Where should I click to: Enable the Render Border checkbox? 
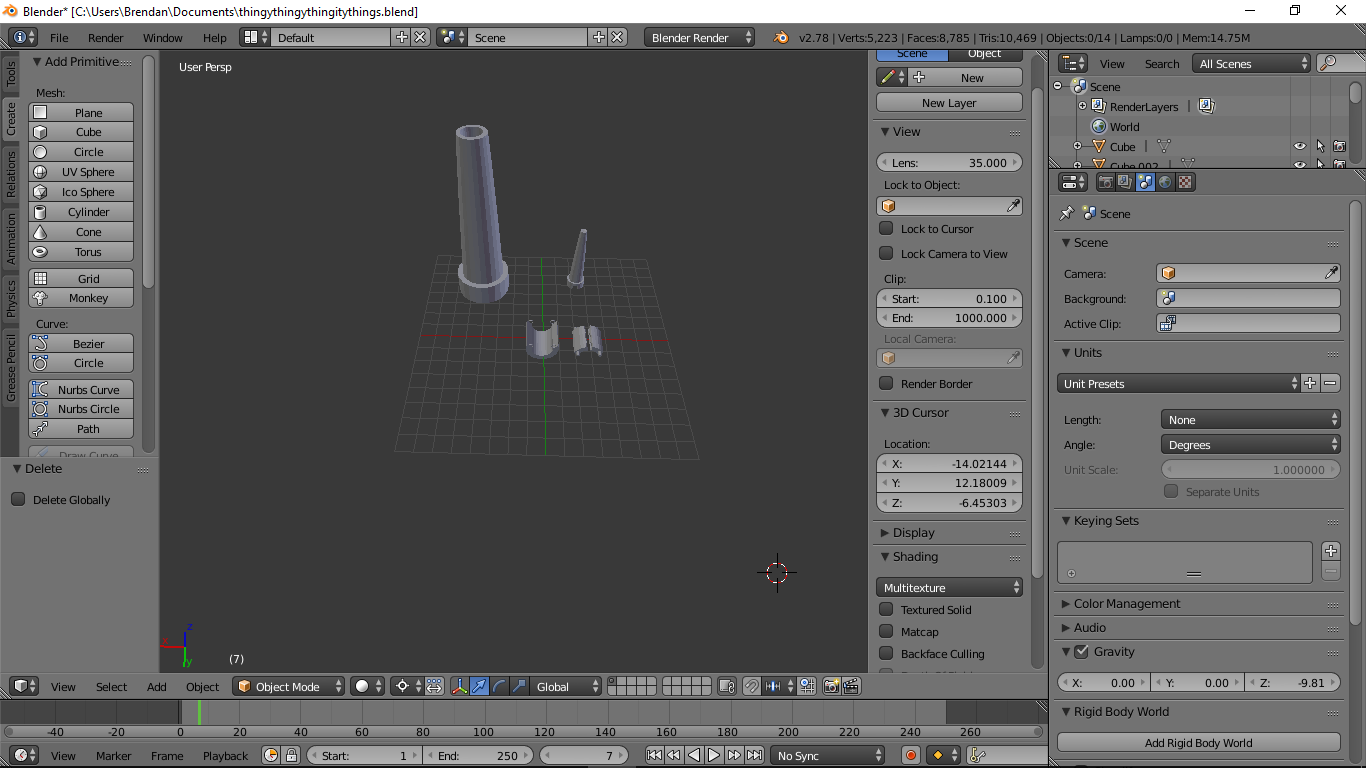point(886,383)
